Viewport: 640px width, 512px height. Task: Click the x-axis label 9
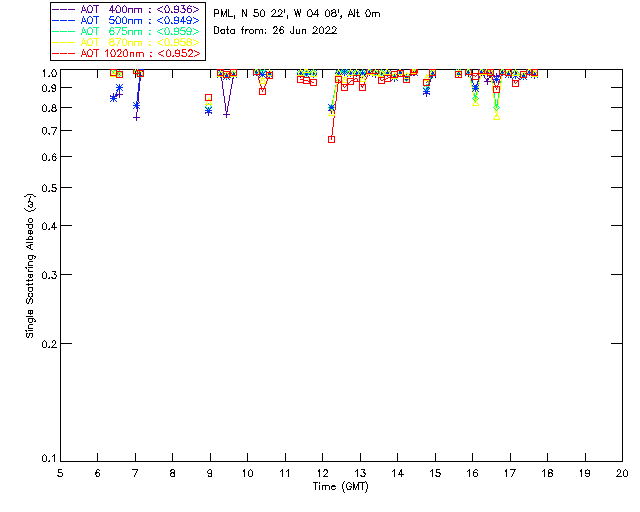210,474
